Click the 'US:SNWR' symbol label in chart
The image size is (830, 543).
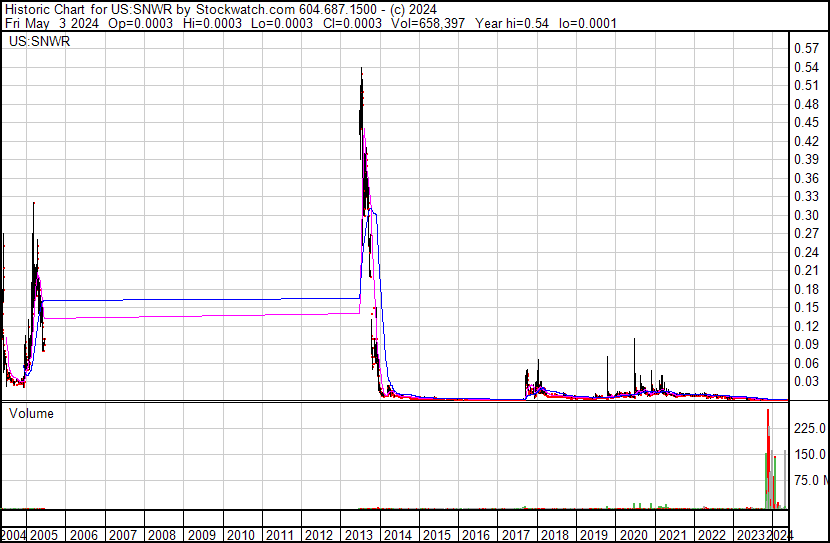(x=40, y=41)
